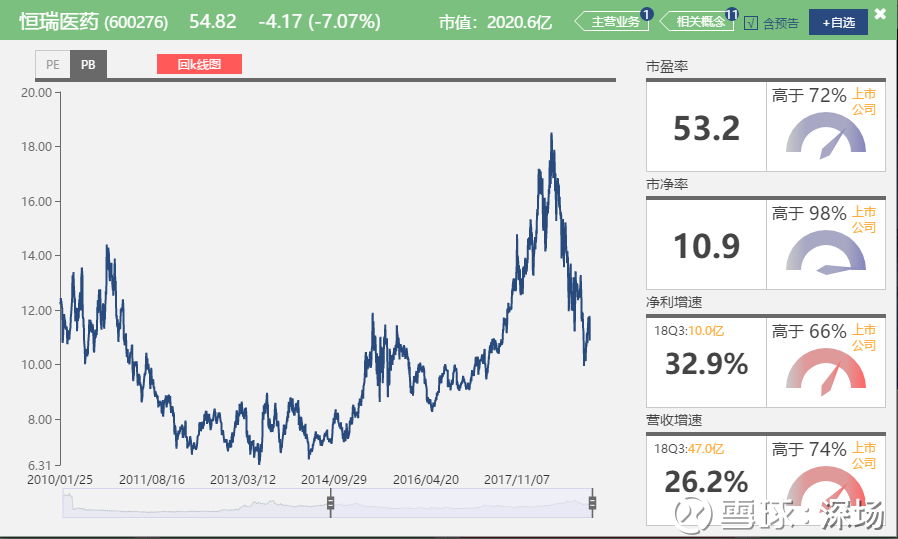Click the 净利增速 gauge icon
This screenshot has width=898, height=539.
tap(826, 371)
